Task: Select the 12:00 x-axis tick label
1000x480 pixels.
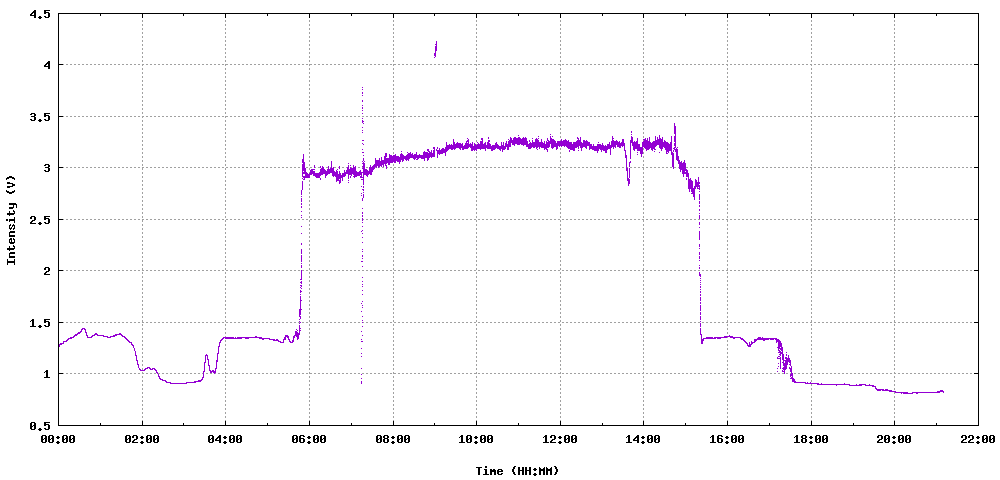Action: tap(560, 439)
